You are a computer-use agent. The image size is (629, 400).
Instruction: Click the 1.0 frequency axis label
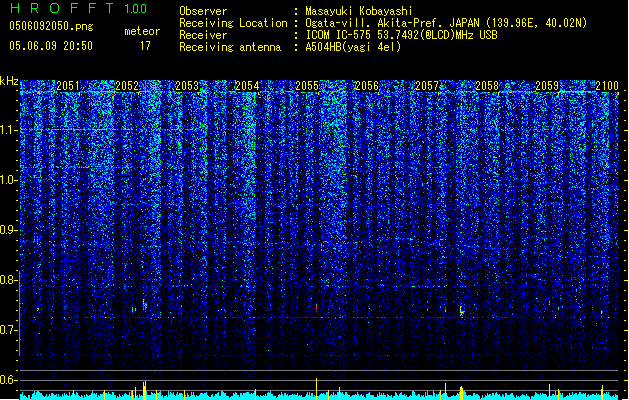click(9, 181)
